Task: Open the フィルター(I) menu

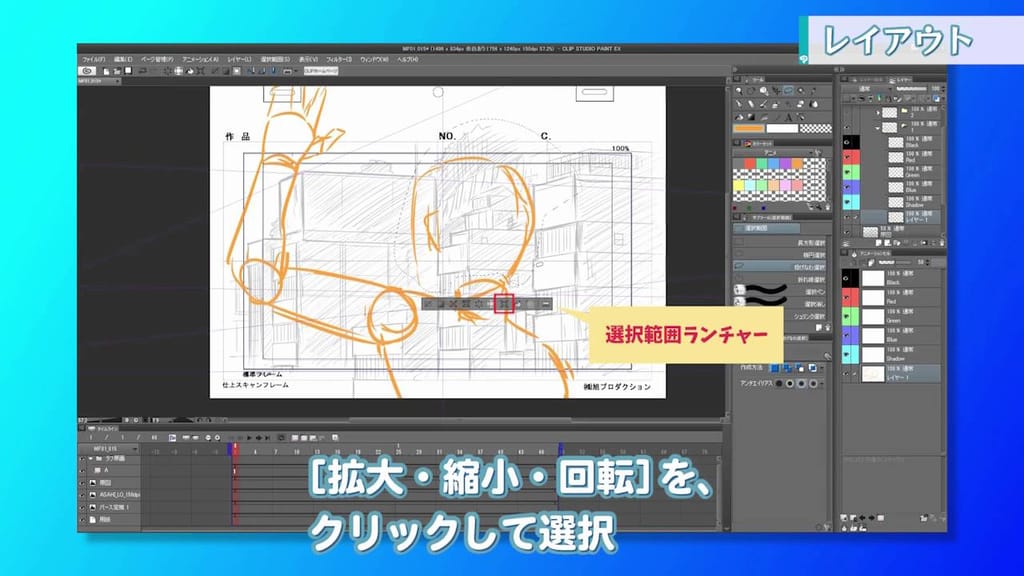Action: click(x=339, y=59)
